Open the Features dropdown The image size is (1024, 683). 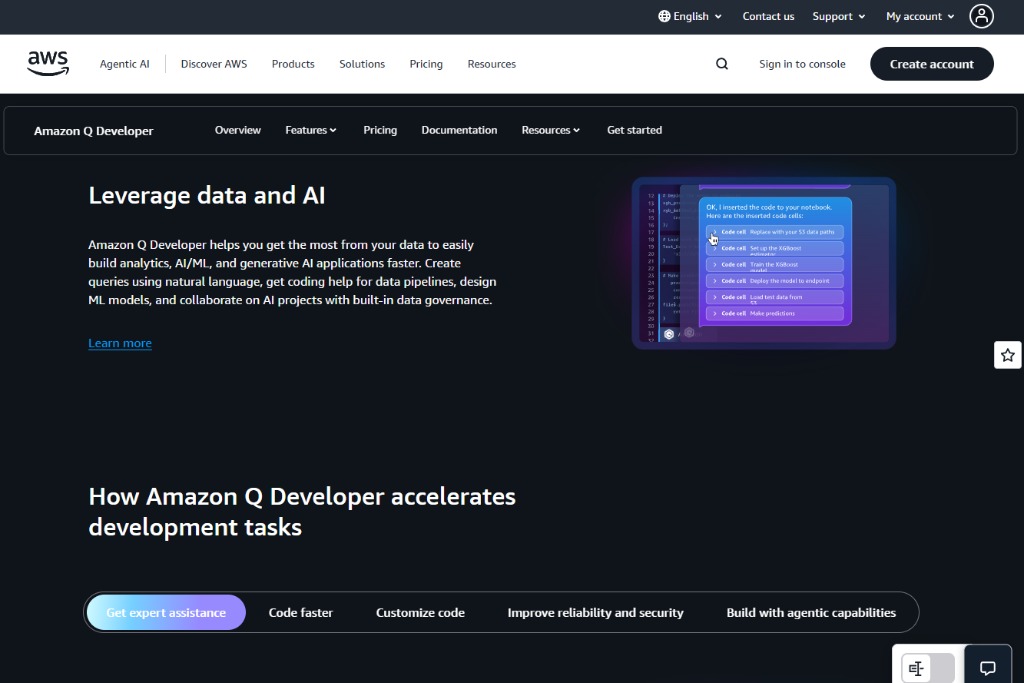pyautogui.click(x=310, y=130)
